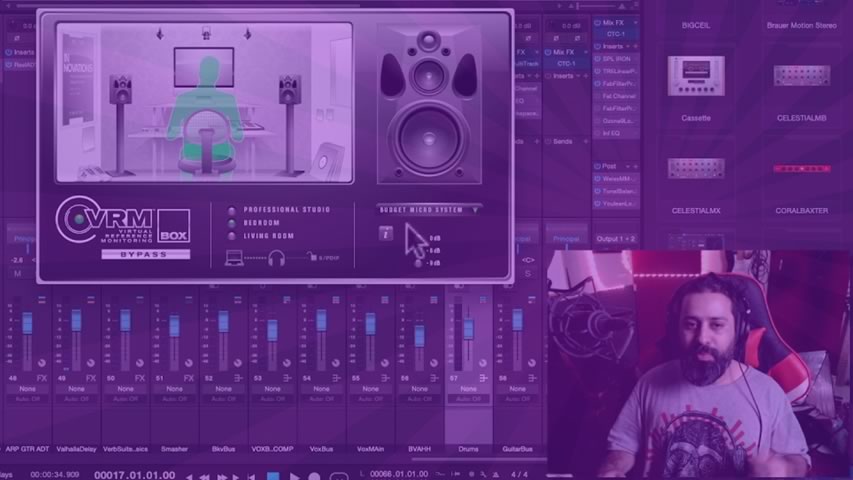Open the Fat Channel insert
Image resolution: width=853 pixels, height=480 pixels.
point(619,96)
